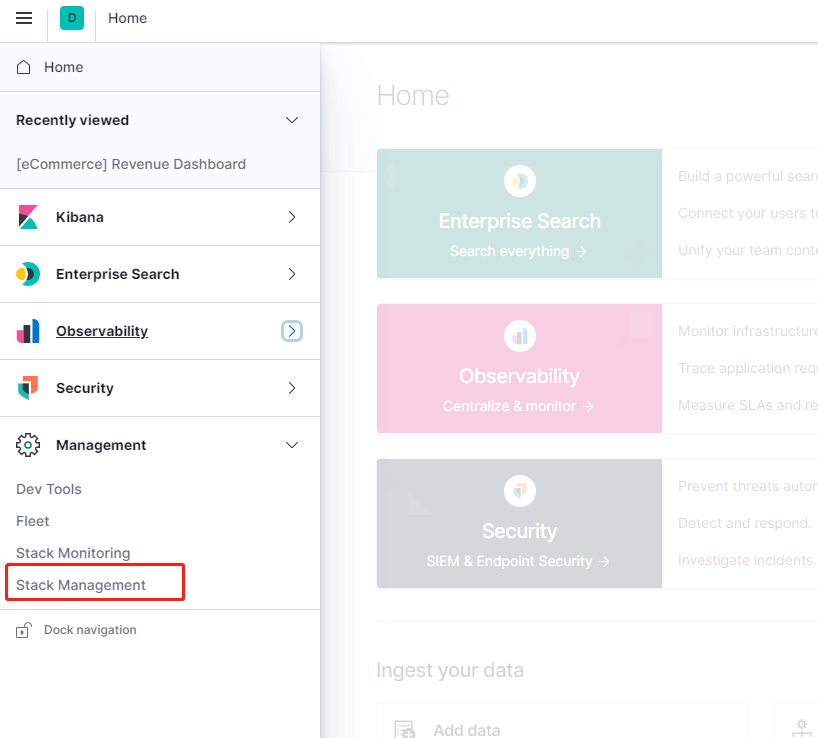Click the Search everything link
The width and height of the screenshot is (818, 738).
pyautogui.click(x=518, y=251)
